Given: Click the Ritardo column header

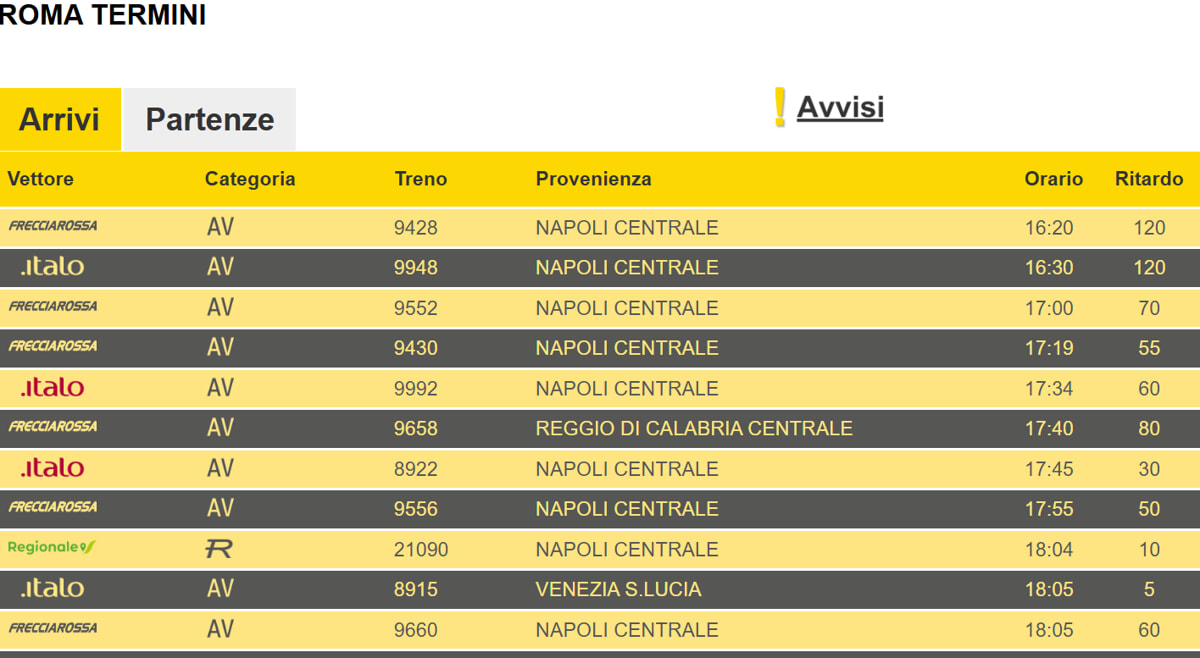Looking at the screenshot, I should 1149,179.
